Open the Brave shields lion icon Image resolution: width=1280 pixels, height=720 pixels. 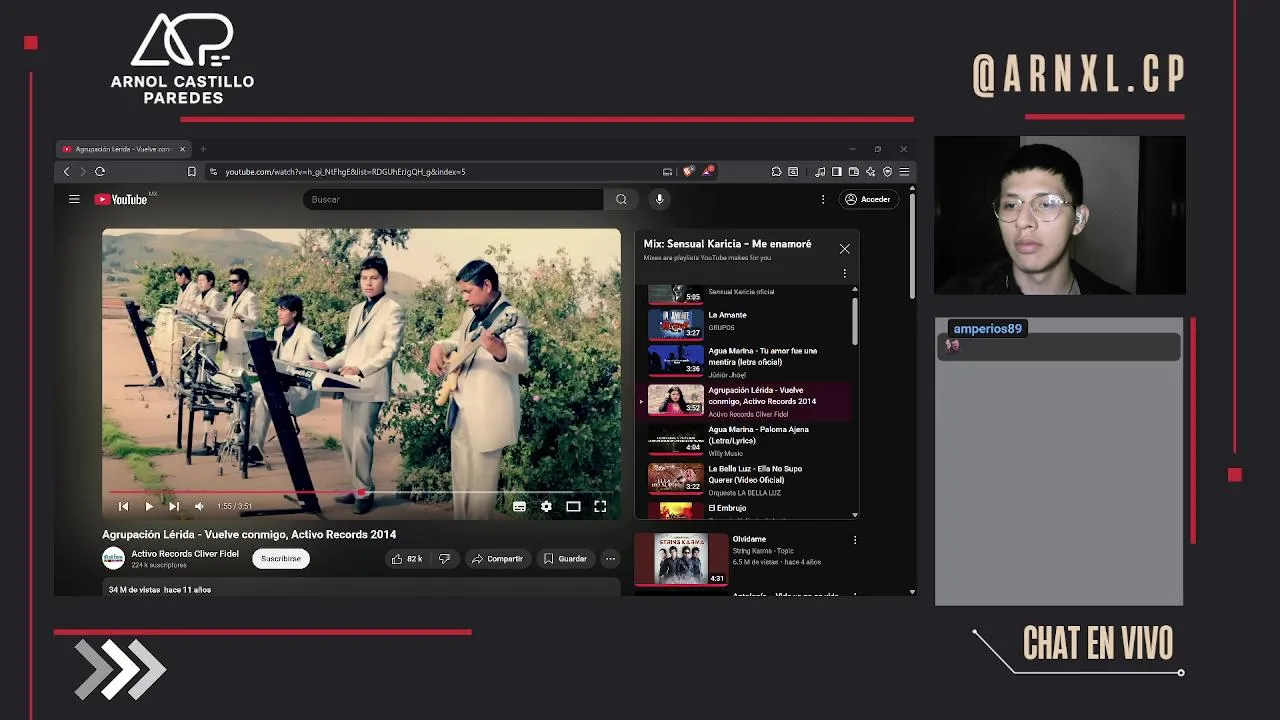tap(688, 172)
